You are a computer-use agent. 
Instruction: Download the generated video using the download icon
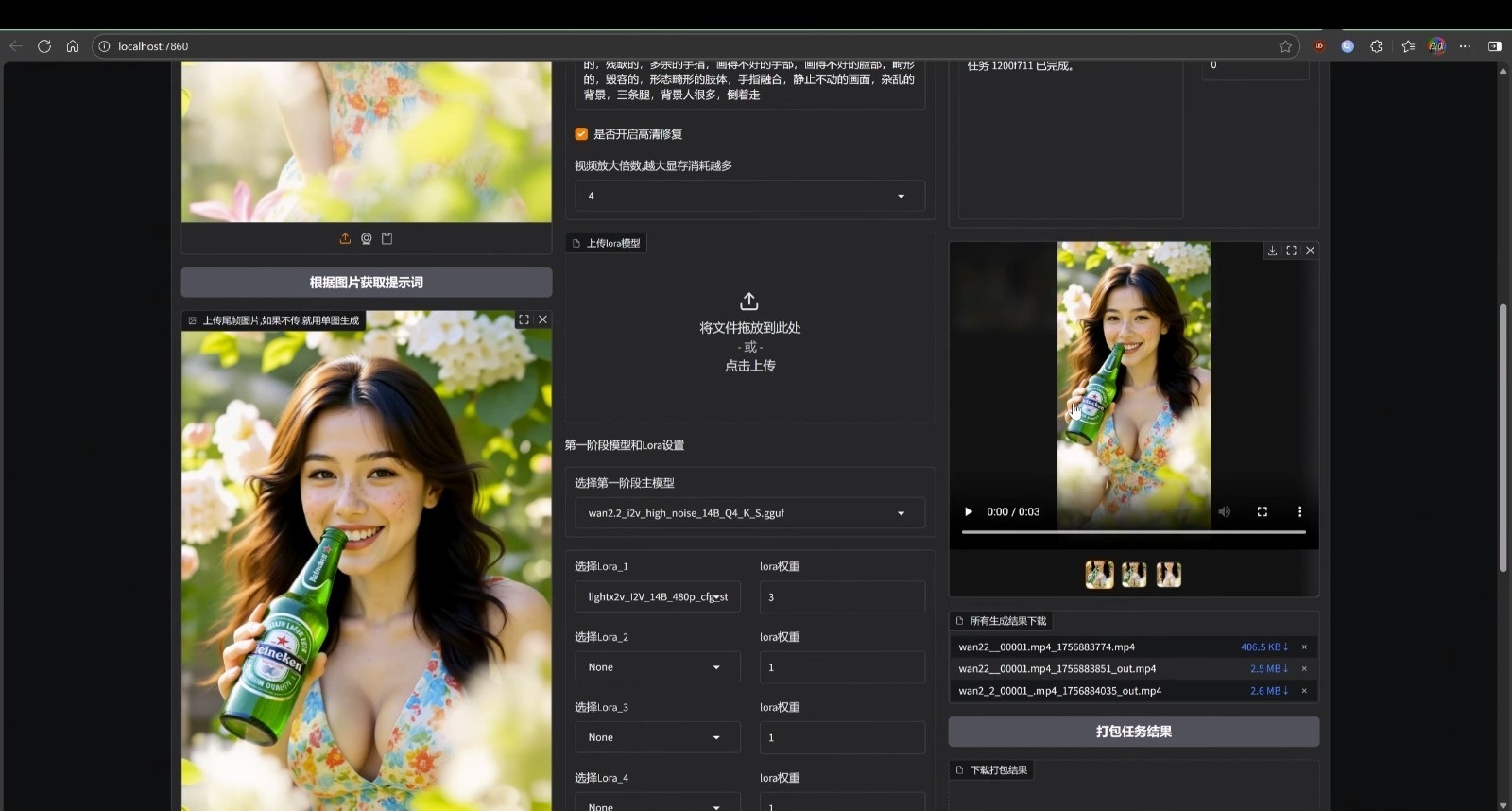[1272, 250]
